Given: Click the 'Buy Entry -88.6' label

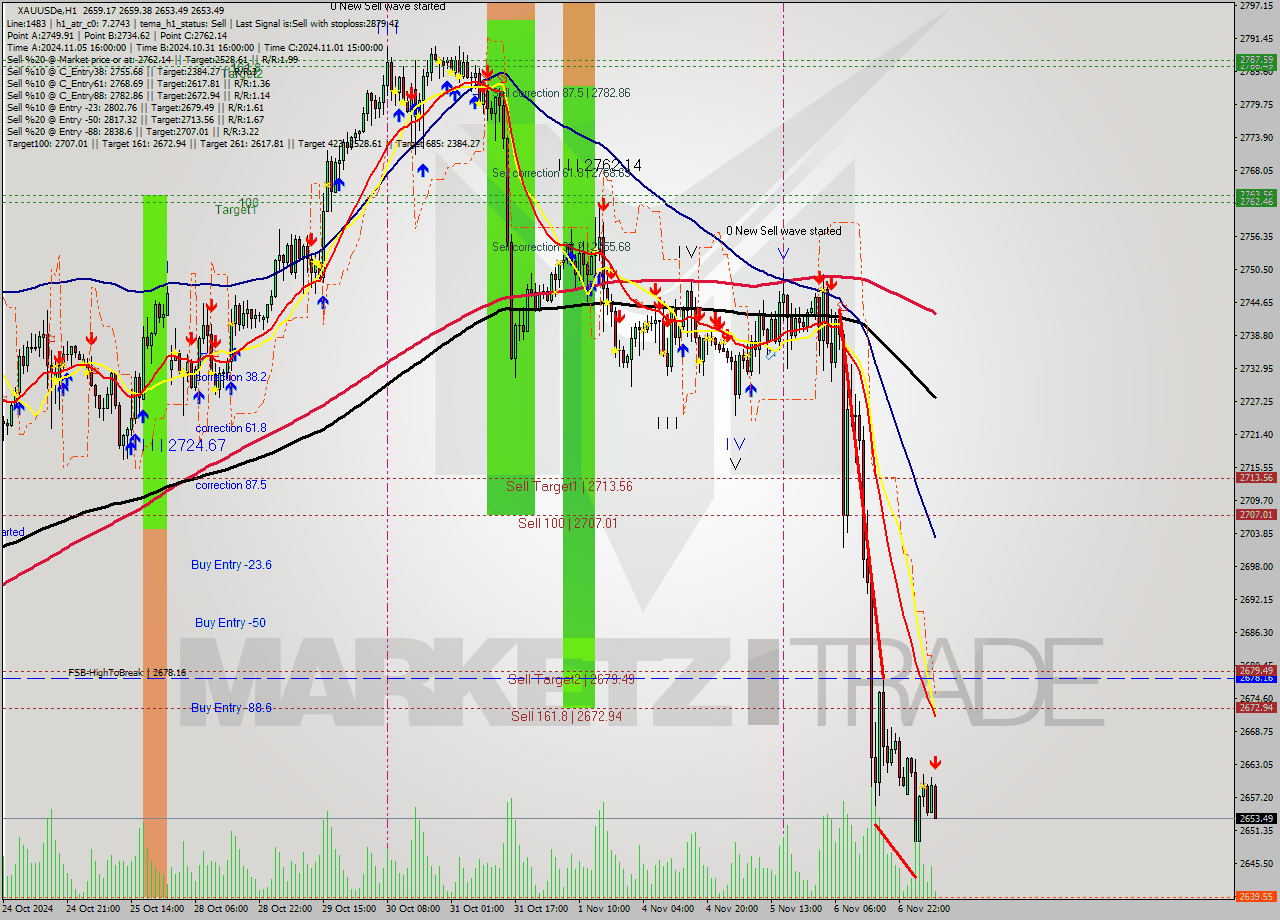Looking at the screenshot, I should (231, 708).
